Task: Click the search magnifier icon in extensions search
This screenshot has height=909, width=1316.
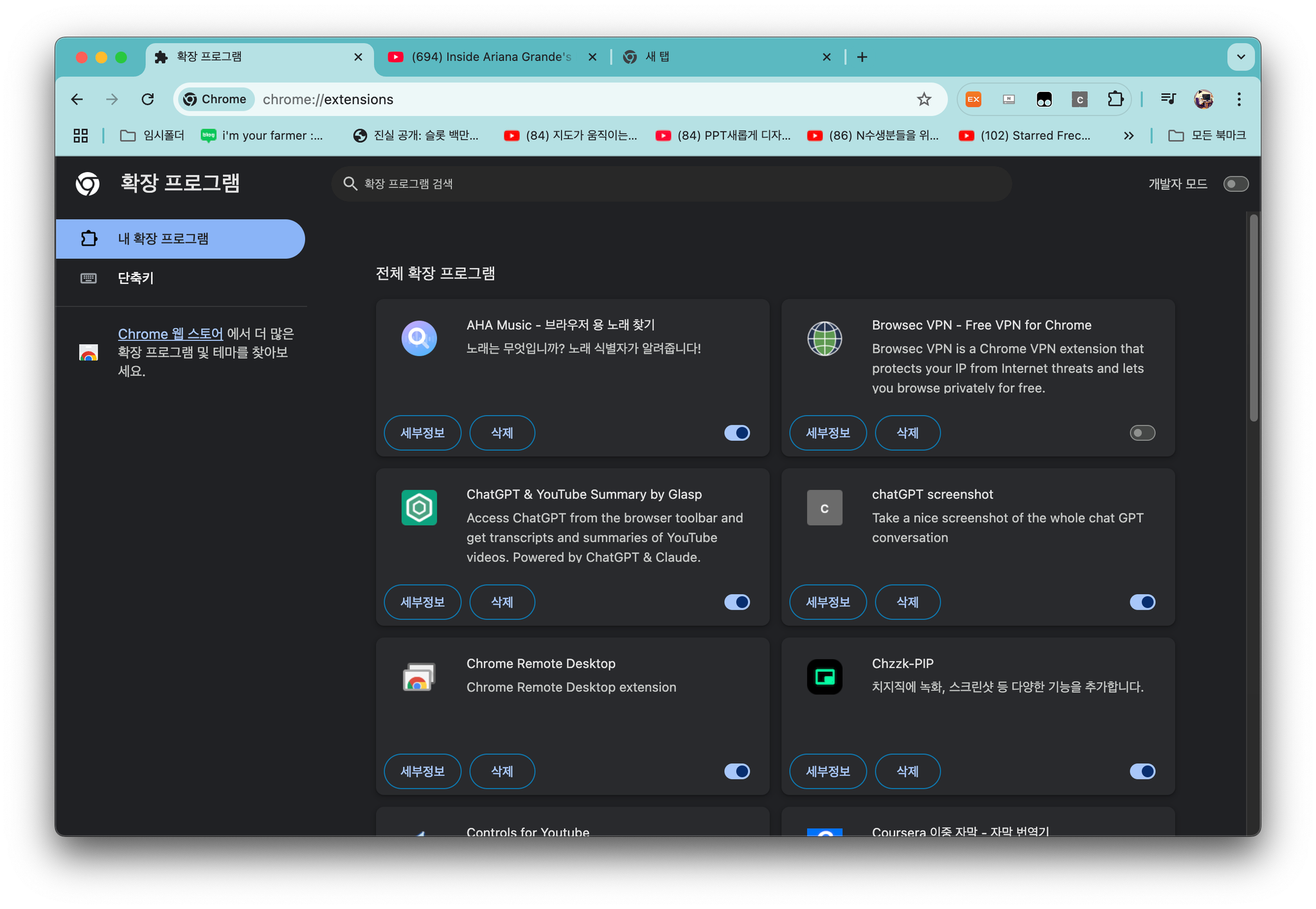Action: 350,184
